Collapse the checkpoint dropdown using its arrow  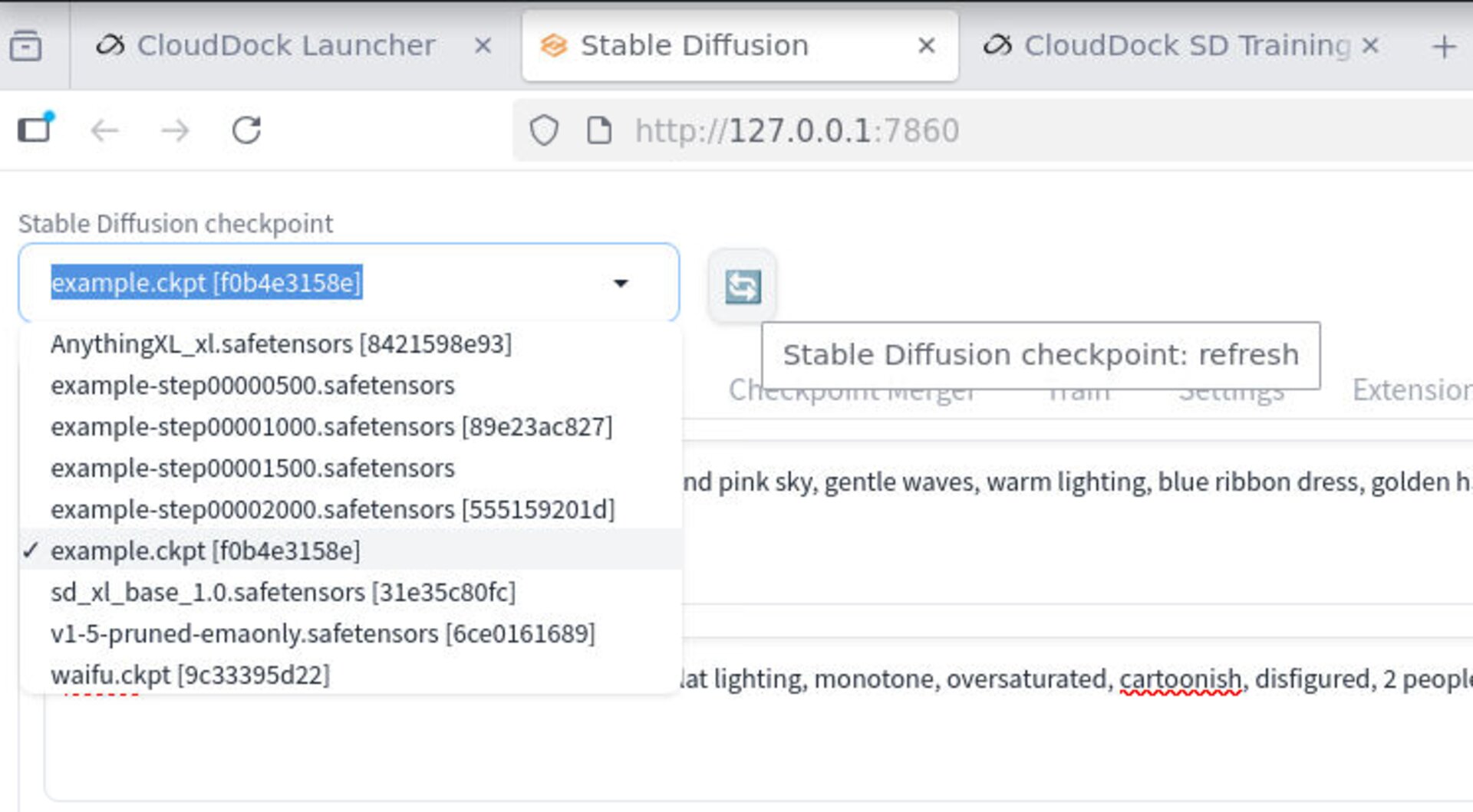[621, 284]
